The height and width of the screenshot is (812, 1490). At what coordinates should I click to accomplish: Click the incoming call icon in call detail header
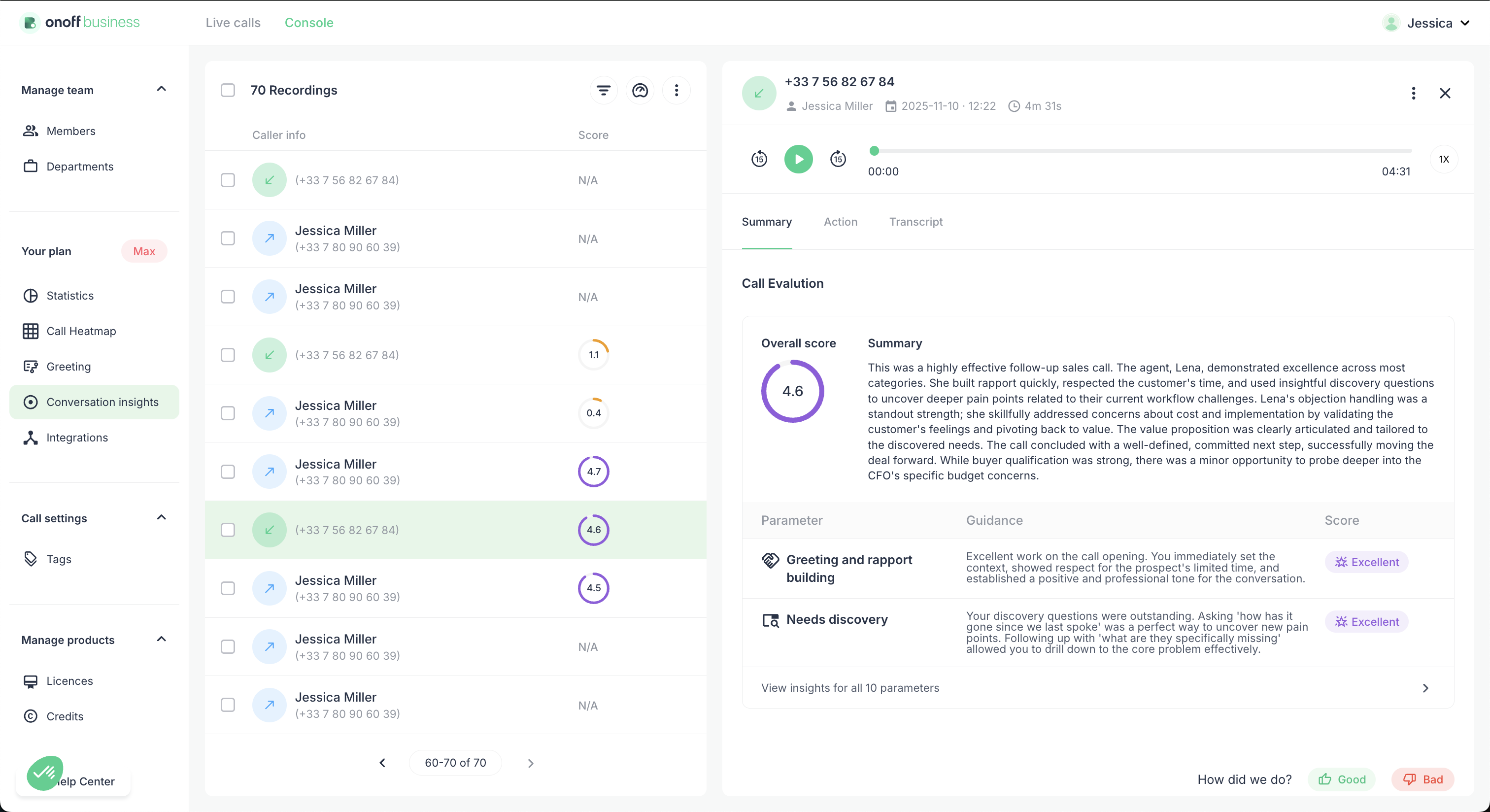759,93
